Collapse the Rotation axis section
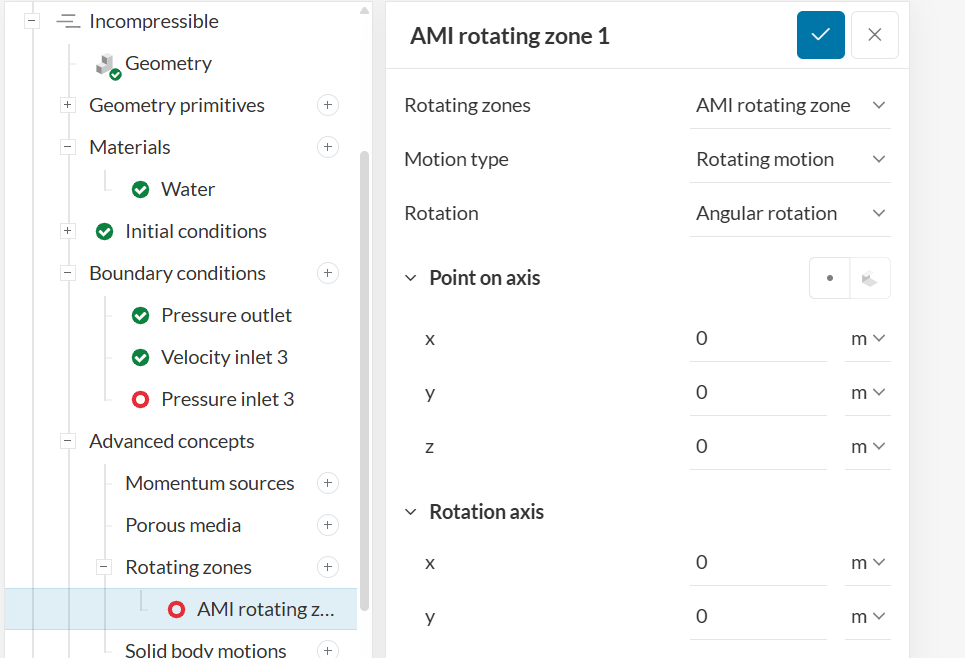Image resolution: width=965 pixels, height=658 pixels. pyautogui.click(x=410, y=512)
